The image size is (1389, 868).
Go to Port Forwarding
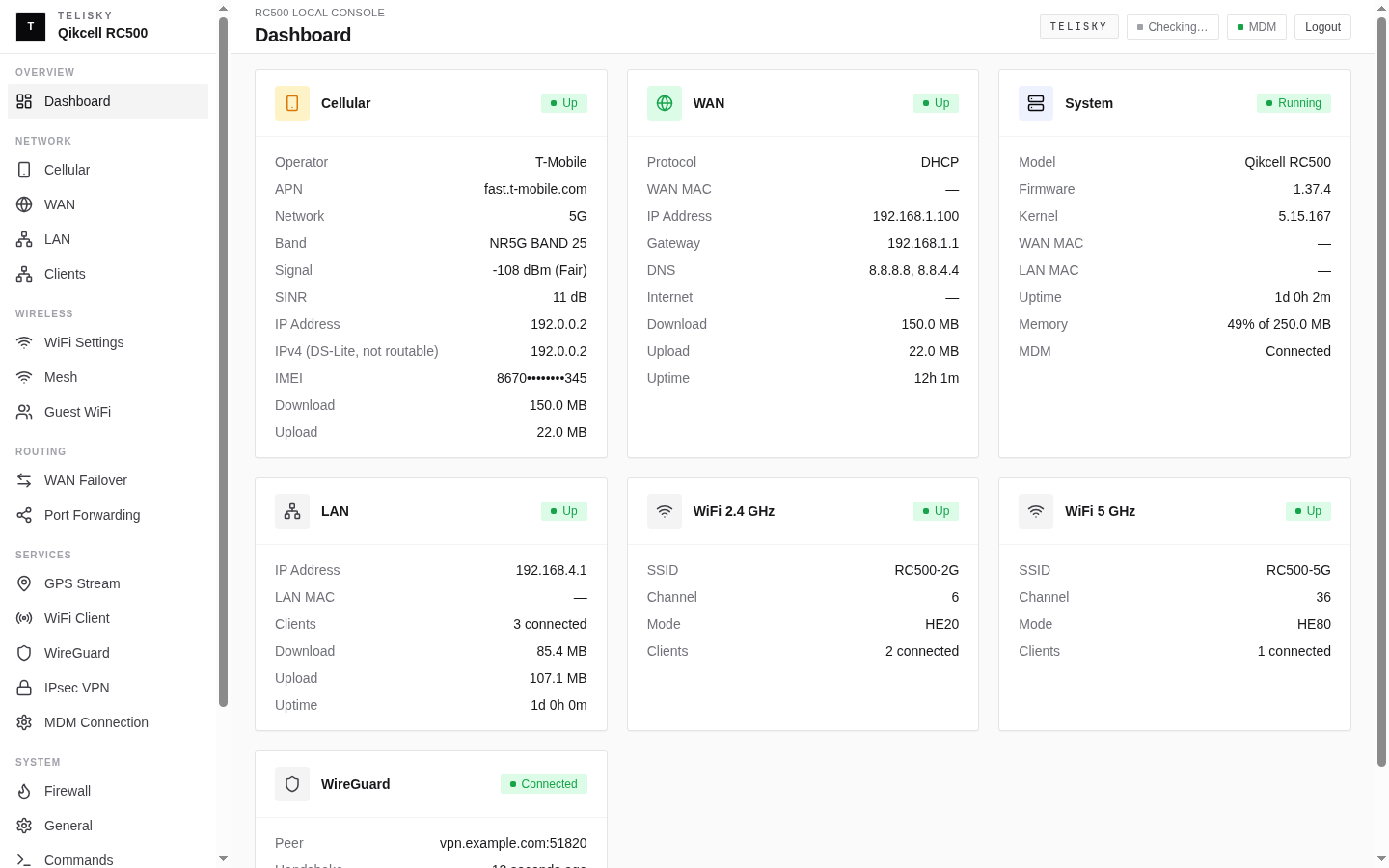tap(108, 515)
